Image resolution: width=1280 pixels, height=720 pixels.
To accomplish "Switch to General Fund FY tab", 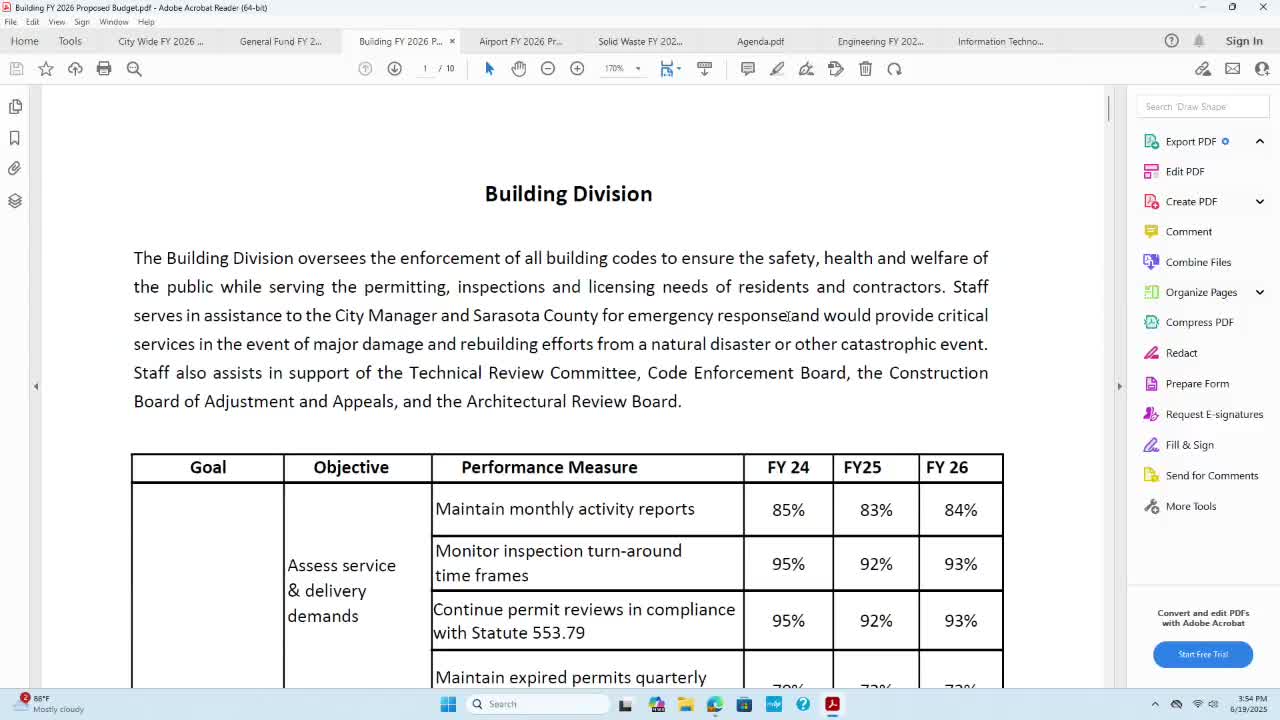I will pos(281,41).
